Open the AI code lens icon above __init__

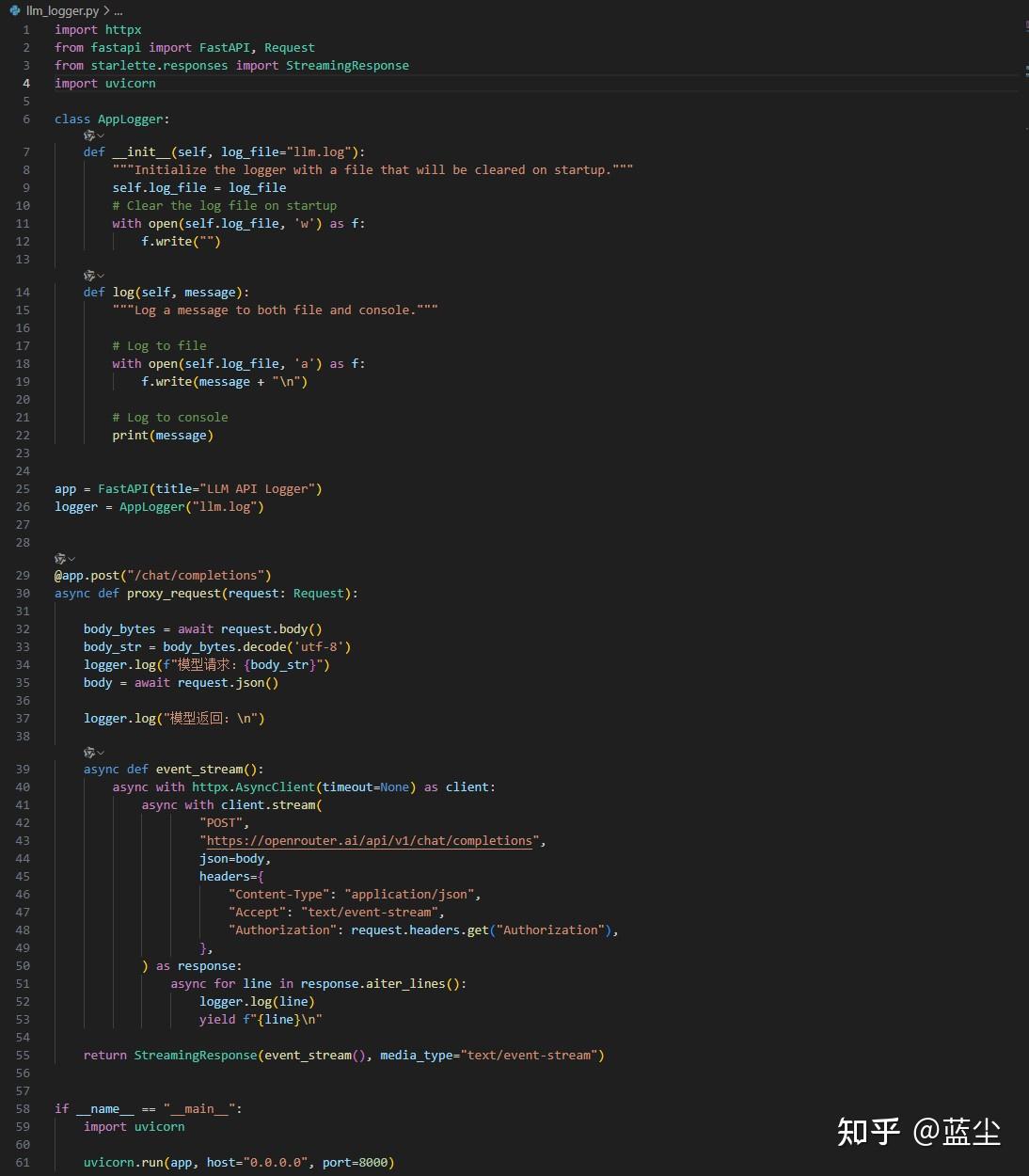[x=89, y=135]
